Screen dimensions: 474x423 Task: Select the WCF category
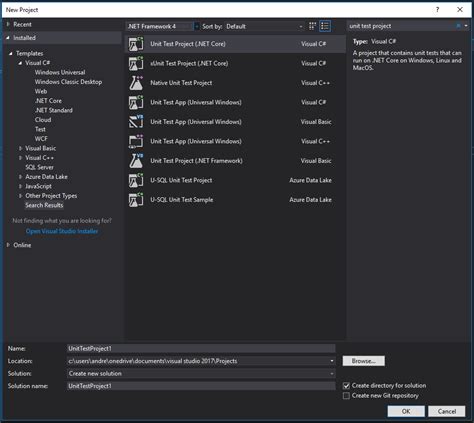tap(41, 139)
